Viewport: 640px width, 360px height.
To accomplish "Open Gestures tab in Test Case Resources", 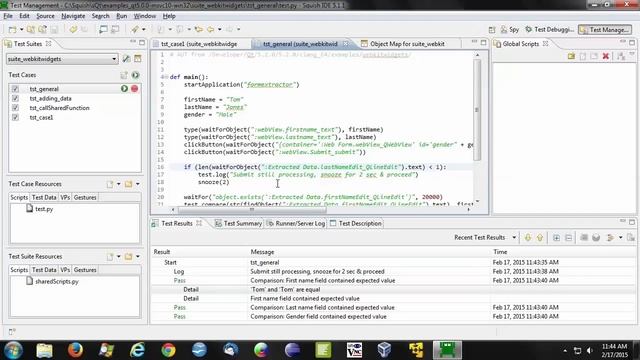I will click(x=85, y=198).
